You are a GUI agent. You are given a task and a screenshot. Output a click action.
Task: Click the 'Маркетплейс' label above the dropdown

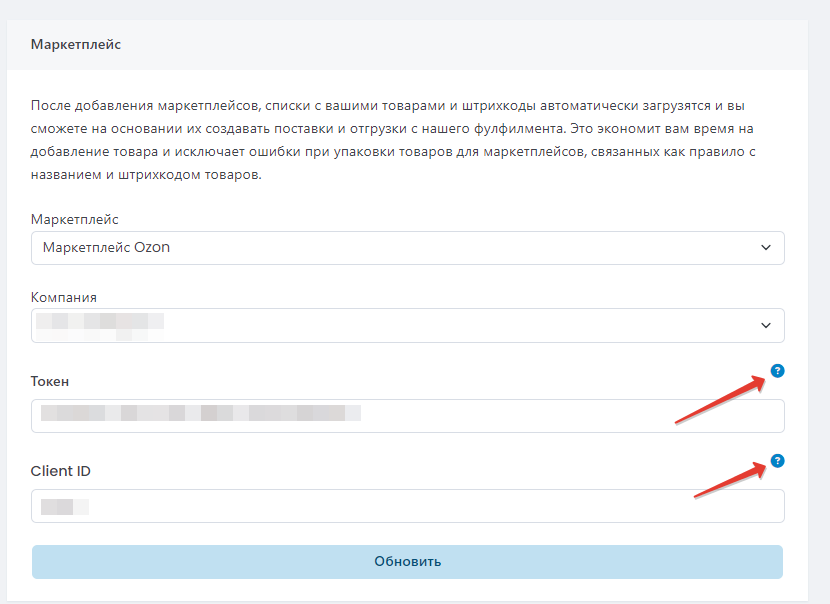click(x=75, y=219)
